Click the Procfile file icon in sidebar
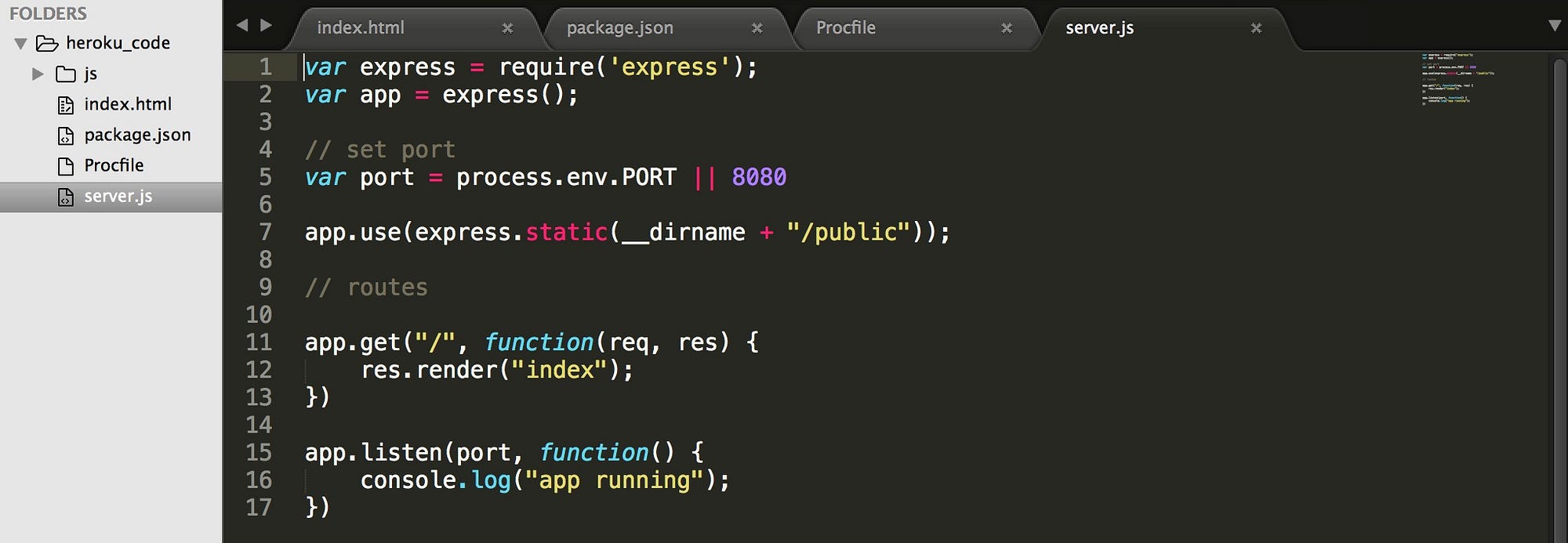Screen dimensions: 1568x543 66,166
